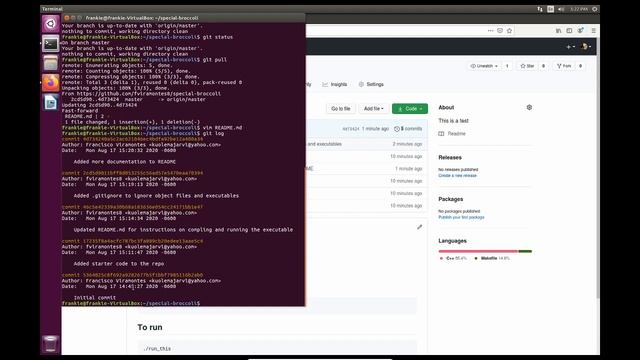Open Firefox Library icon

(558, 31)
